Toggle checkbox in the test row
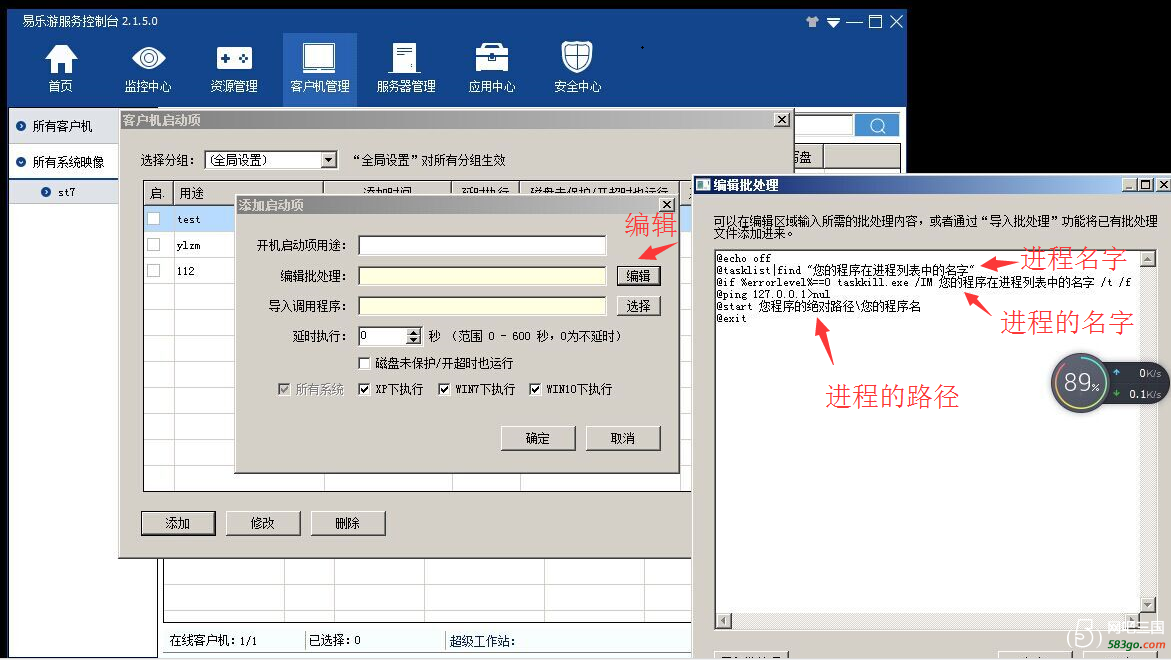Image resolution: width=1171 pixels, height=660 pixels. (x=154, y=219)
